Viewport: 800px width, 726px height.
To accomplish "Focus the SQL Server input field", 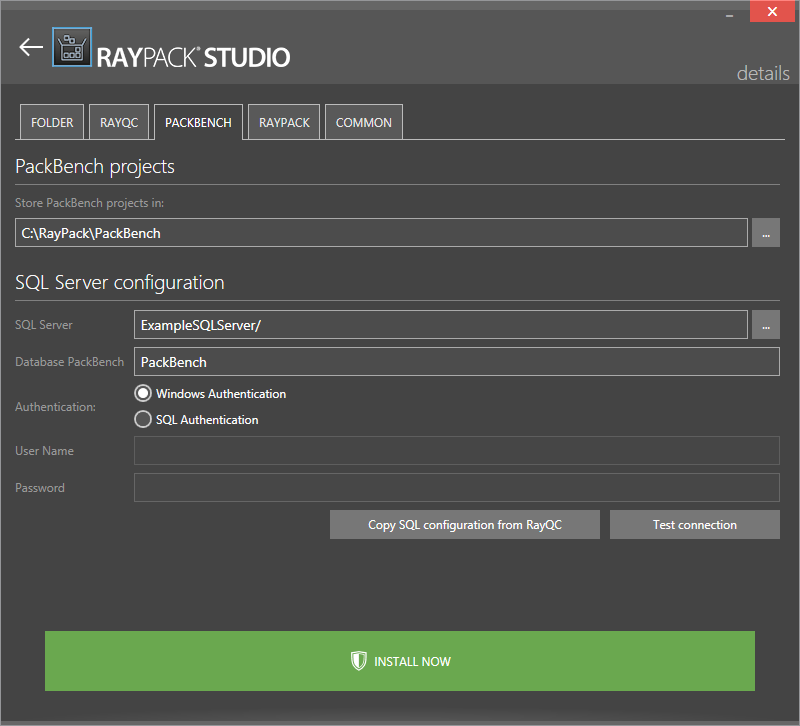I will pos(440,325).
